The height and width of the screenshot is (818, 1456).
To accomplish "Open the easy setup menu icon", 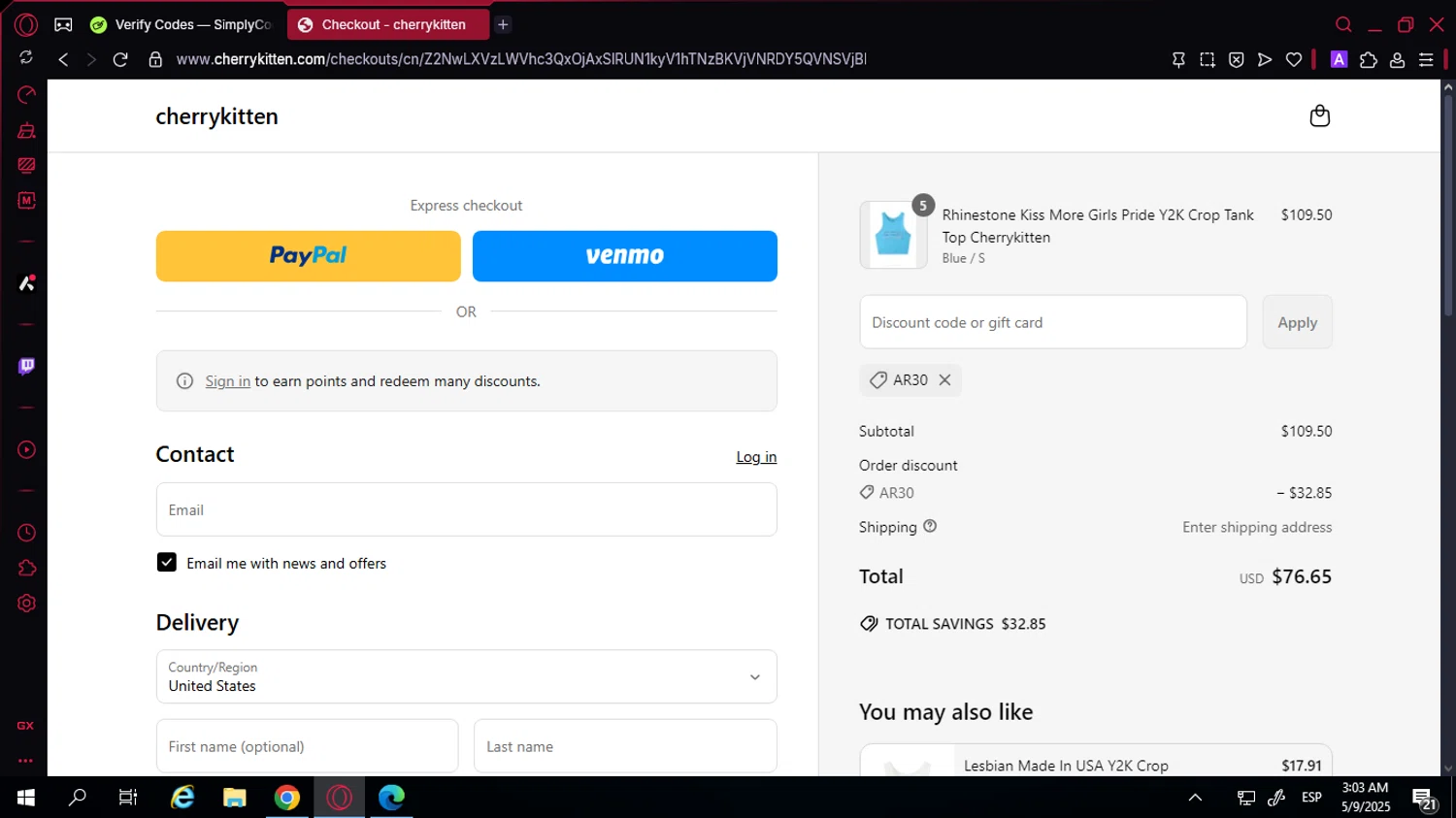I will pyautogui.click(x=1426, y=59).
